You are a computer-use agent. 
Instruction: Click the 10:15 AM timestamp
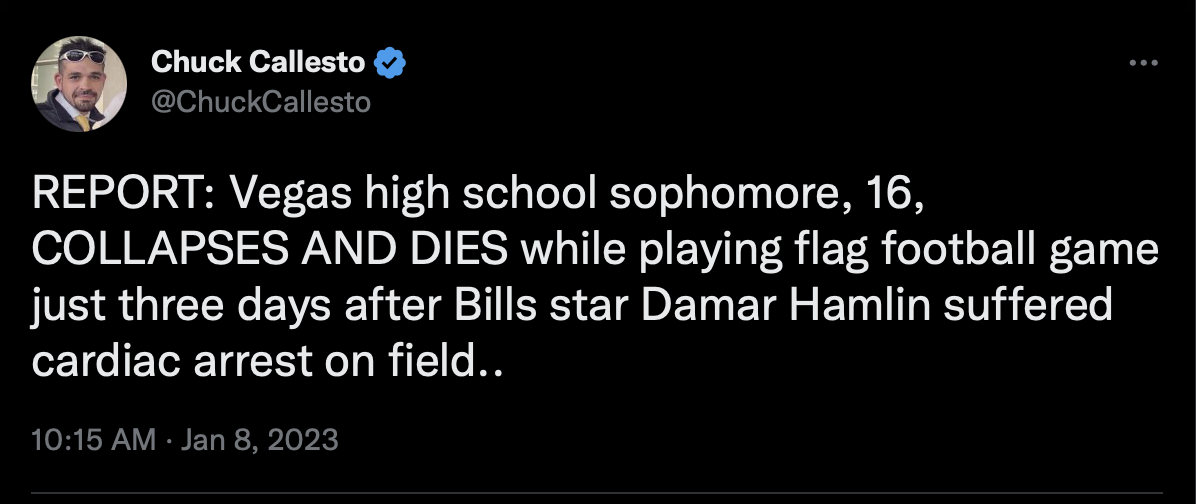94,440
